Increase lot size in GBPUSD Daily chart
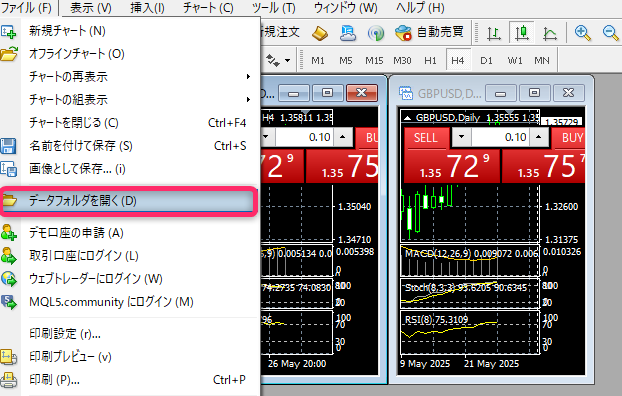622x396 pixels. click(538, 137)
